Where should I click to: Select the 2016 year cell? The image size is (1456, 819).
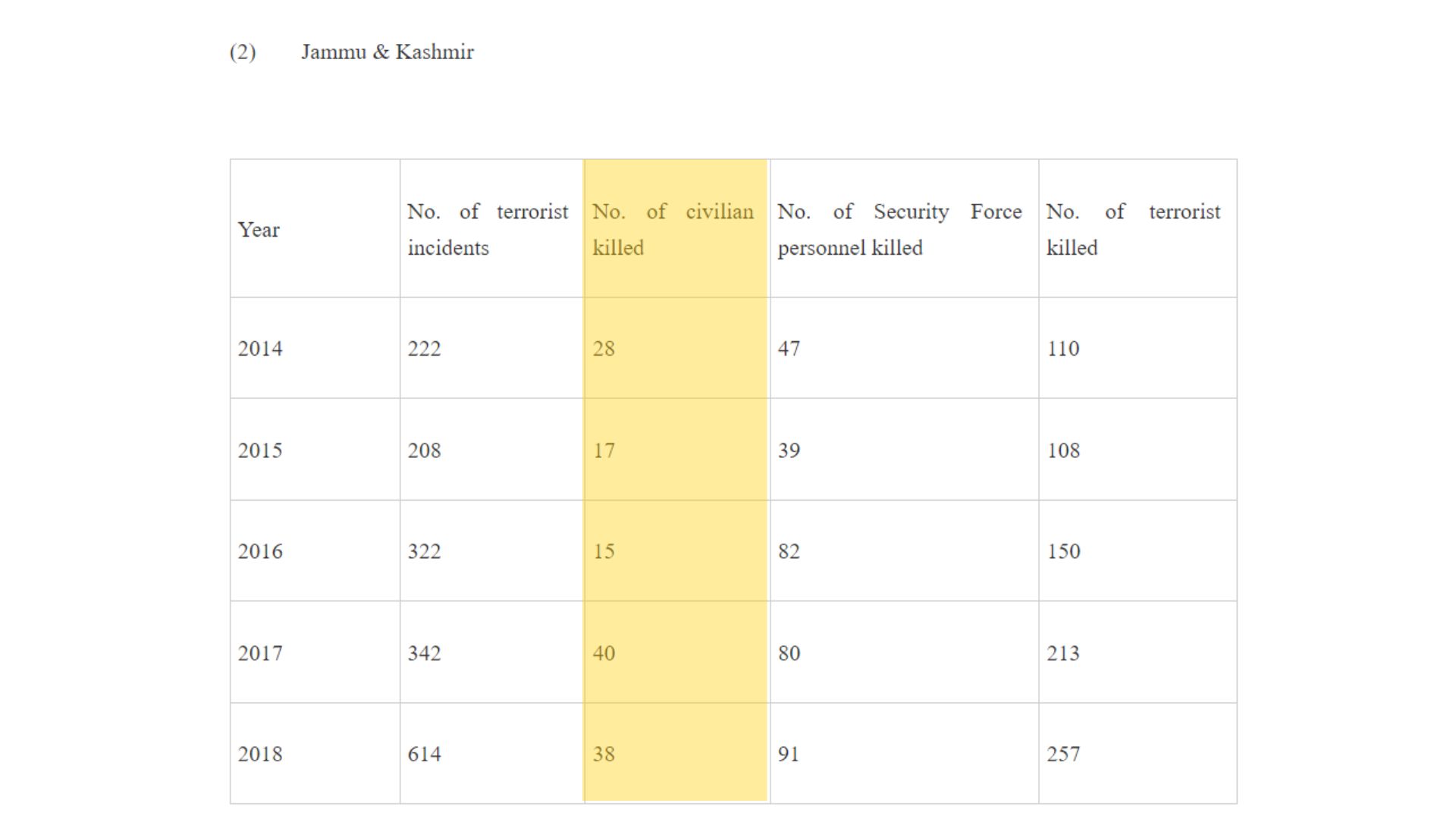260,551
